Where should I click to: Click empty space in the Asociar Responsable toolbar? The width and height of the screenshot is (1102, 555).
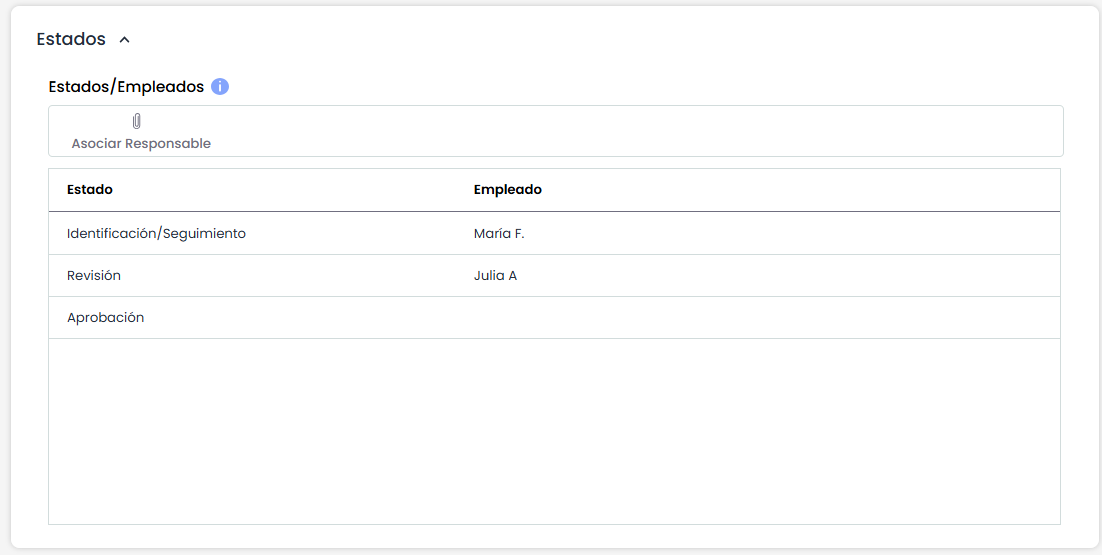click(x=640, y=131)
